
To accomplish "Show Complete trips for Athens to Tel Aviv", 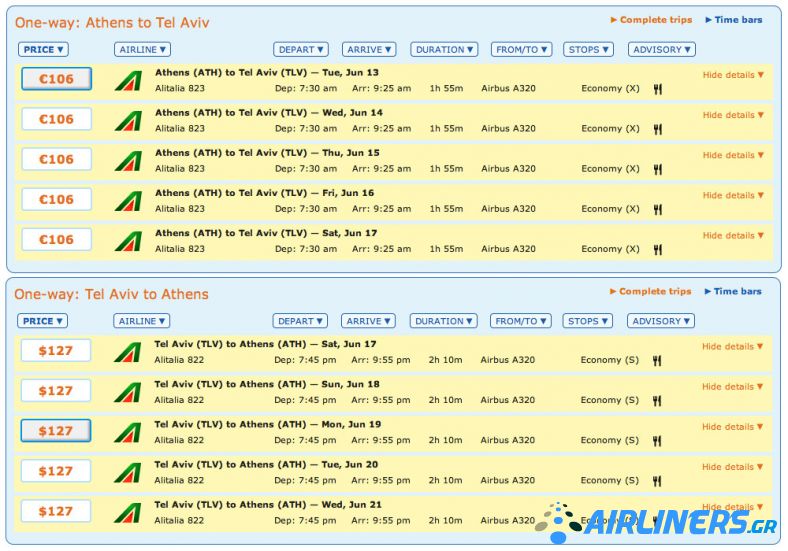I will [x=651, y=20].
